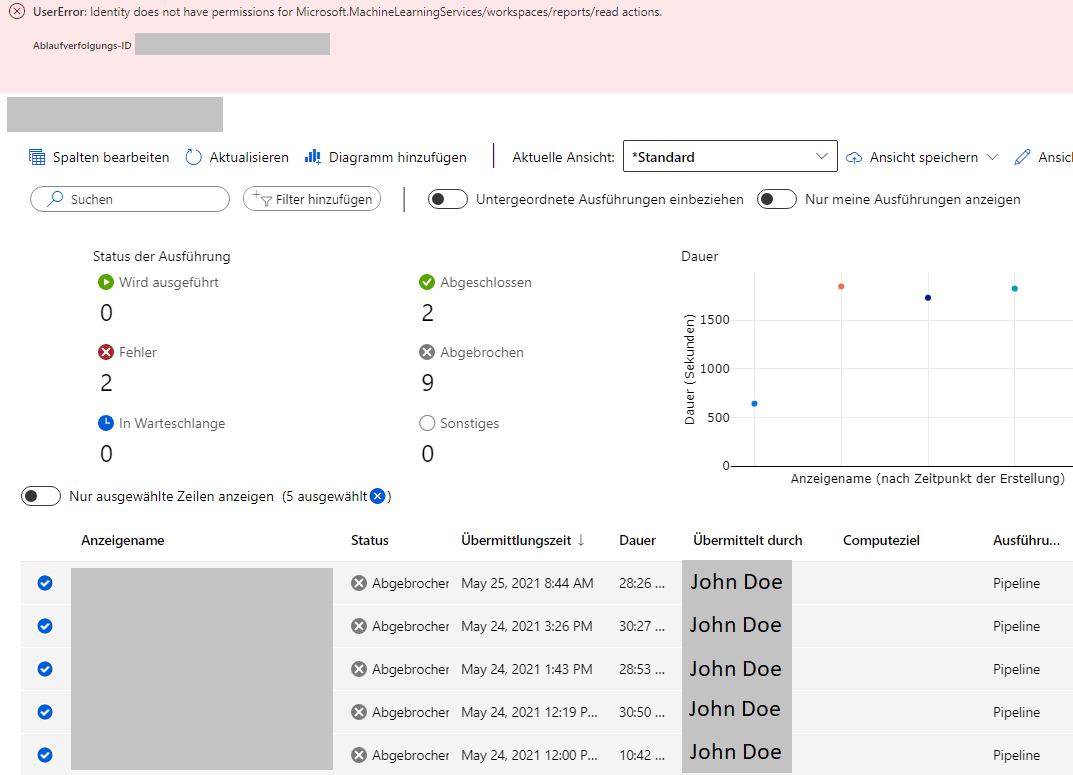Click the sort arrow beside Übermittlungszeit

point(581,540)
